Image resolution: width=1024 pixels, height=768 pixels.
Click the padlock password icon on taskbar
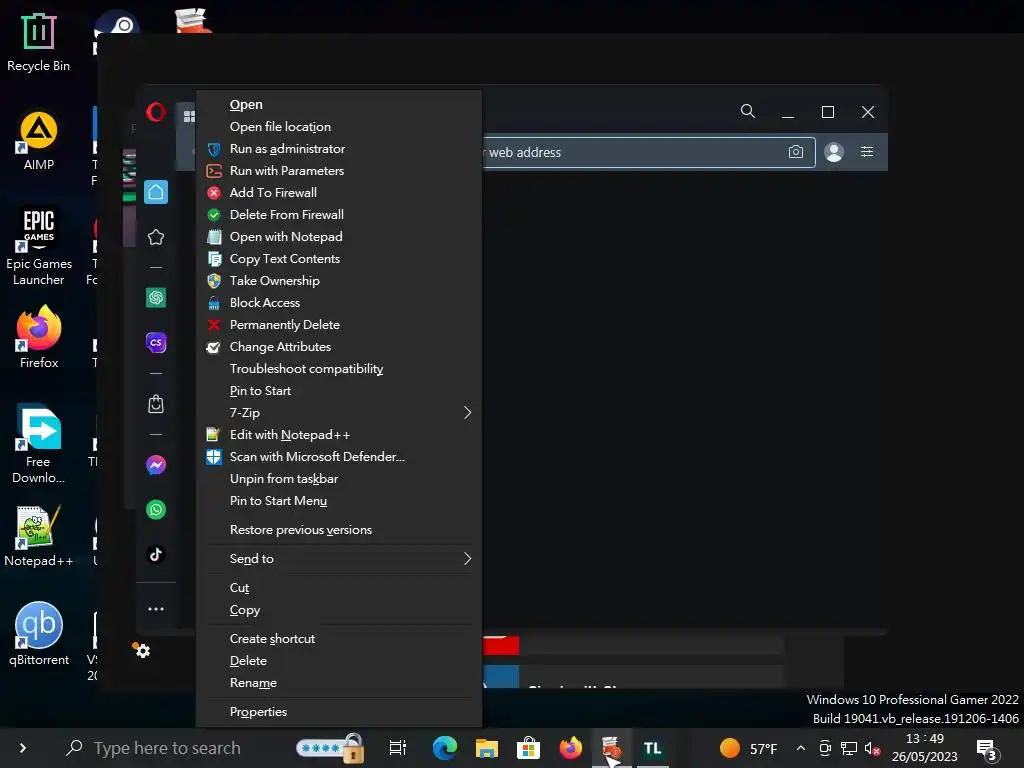[x=330, y=748]
